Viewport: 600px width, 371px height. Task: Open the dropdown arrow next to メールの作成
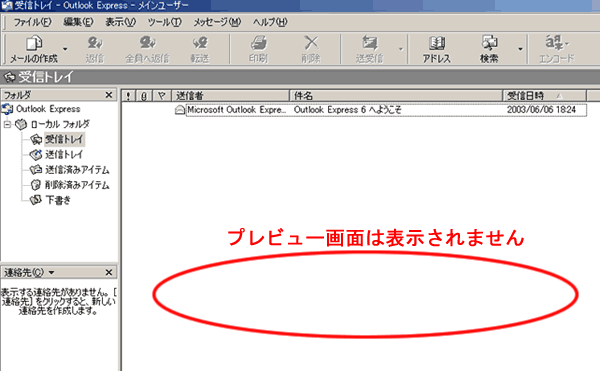(65, 49)
